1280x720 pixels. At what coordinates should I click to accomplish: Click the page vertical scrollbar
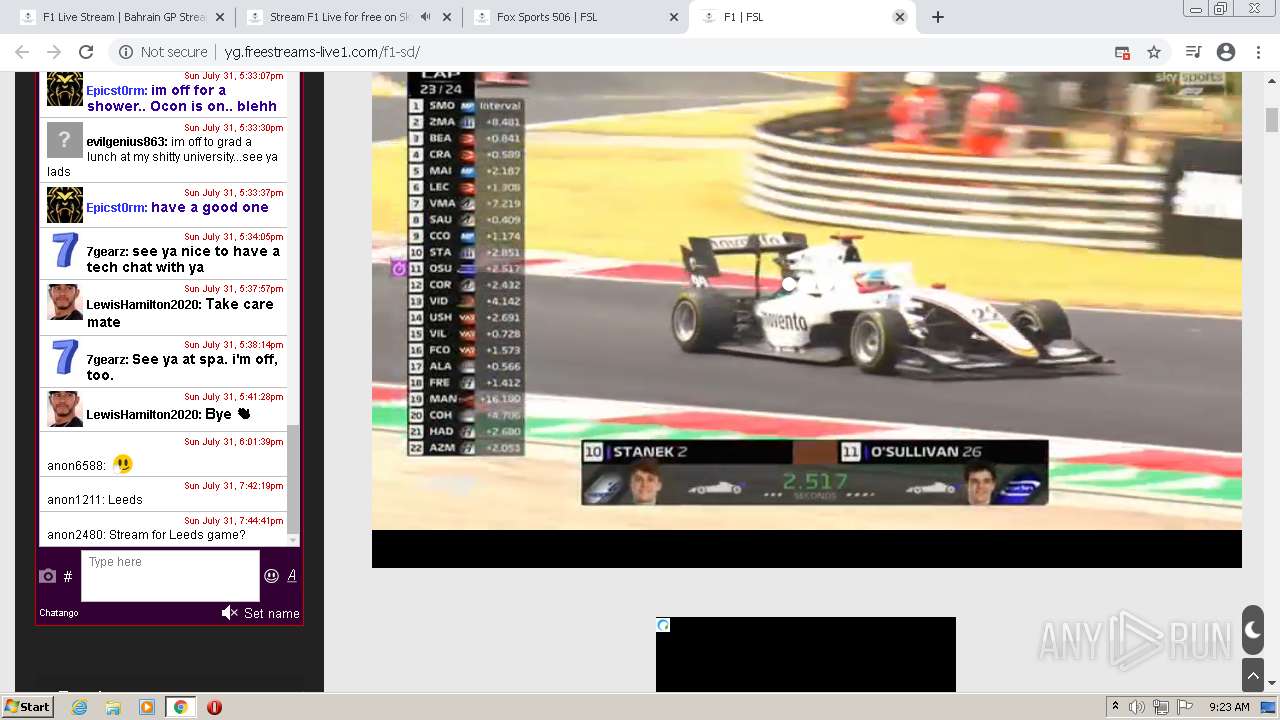point(1272,118)
